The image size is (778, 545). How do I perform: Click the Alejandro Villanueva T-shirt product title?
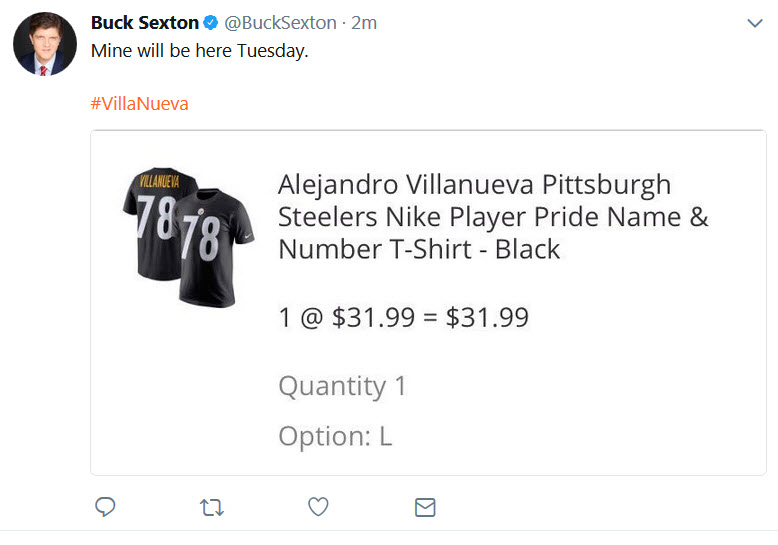[x=493, y=216]
